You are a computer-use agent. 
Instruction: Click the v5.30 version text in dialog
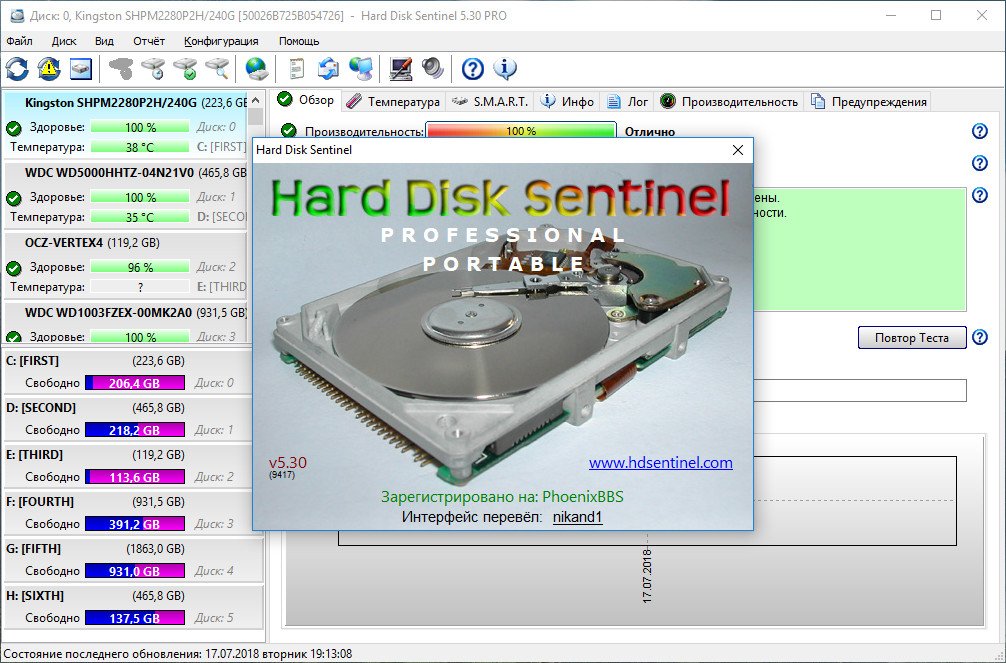[287, 463]
